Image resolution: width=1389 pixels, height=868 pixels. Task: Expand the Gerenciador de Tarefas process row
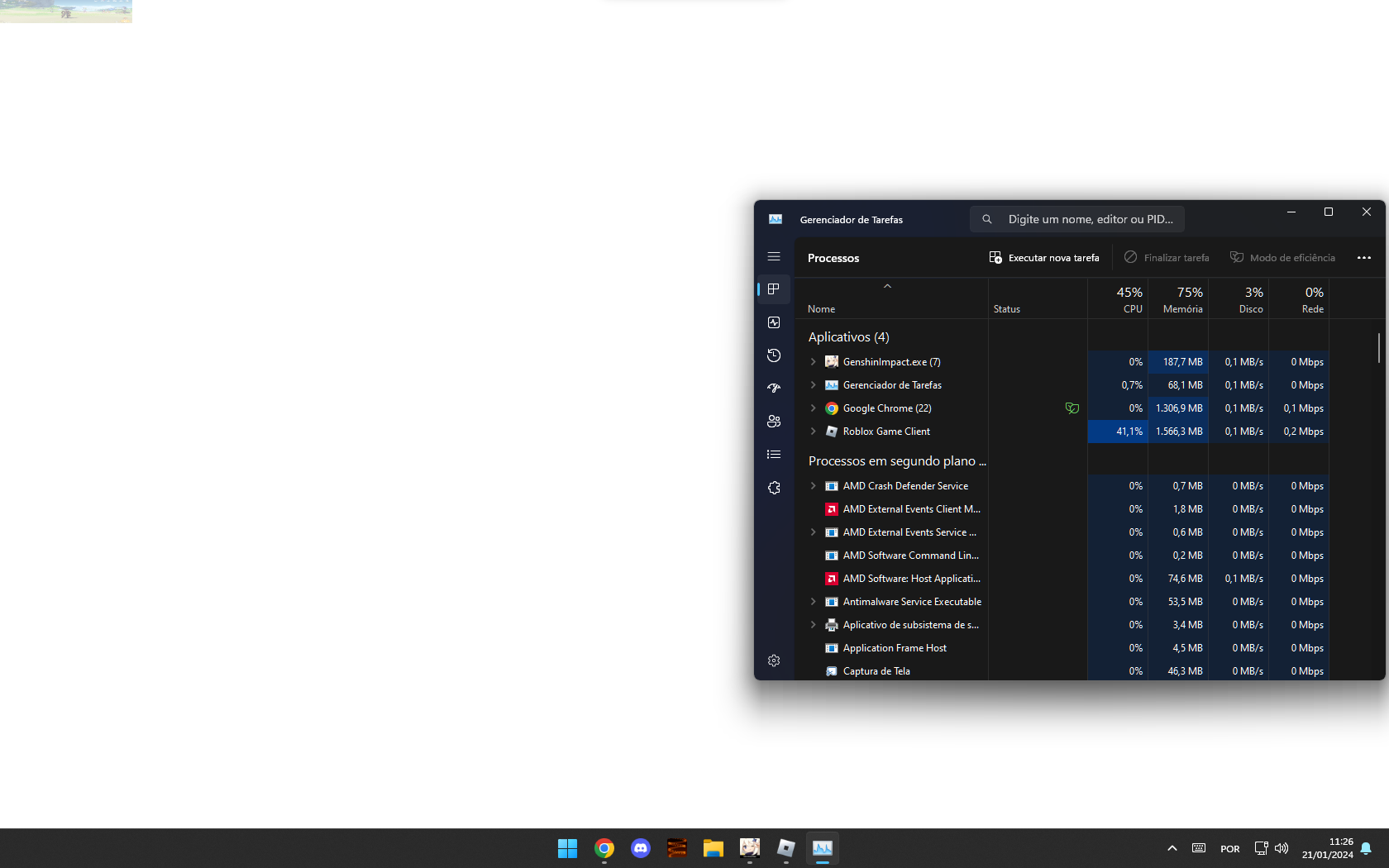coord(814,385)
